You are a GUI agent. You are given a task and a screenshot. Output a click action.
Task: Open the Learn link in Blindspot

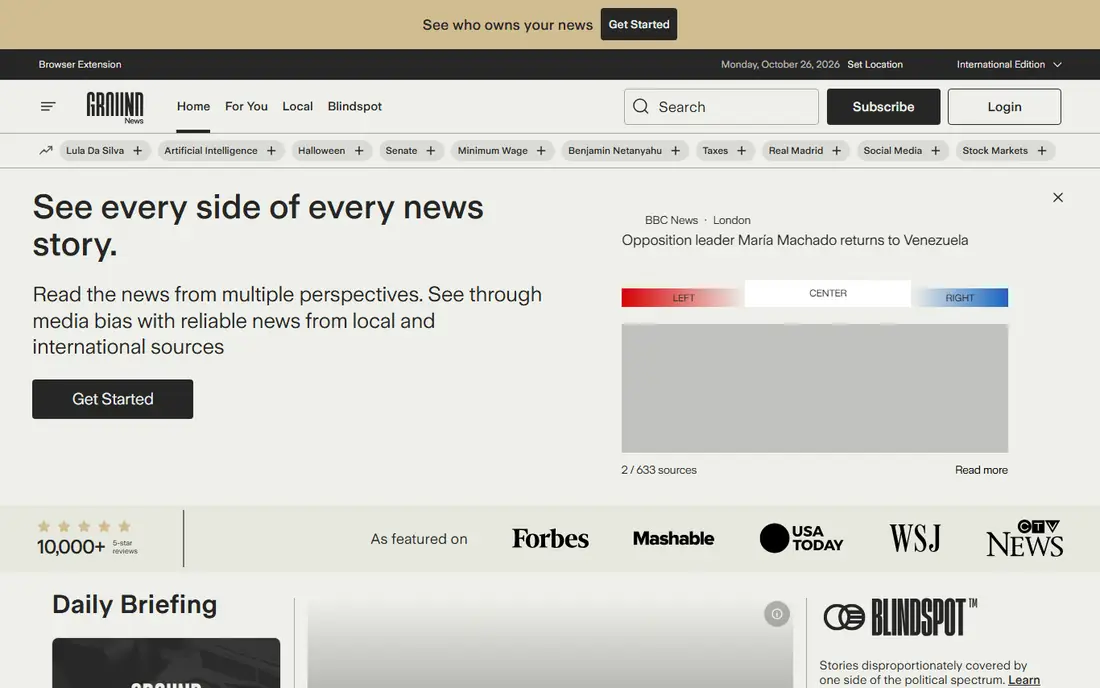pos(1024,680)
